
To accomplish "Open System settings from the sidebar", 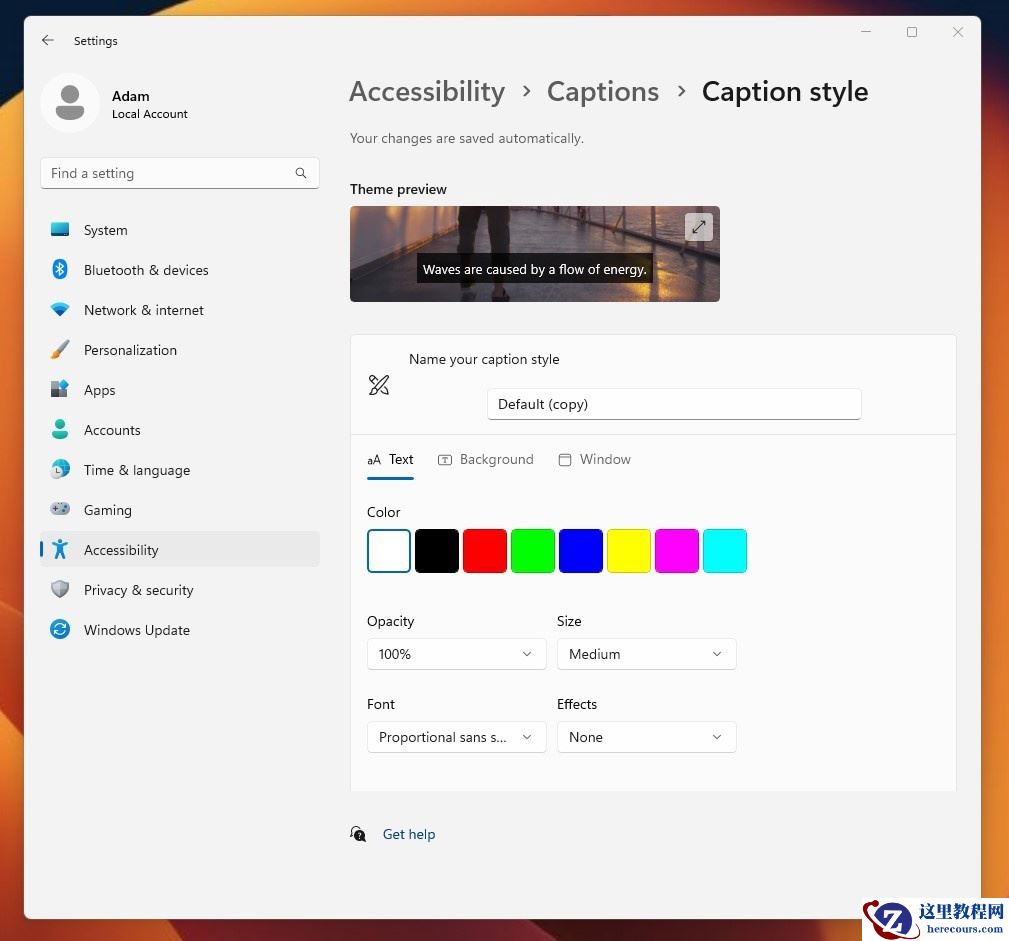I will click(x=105, y=230).
